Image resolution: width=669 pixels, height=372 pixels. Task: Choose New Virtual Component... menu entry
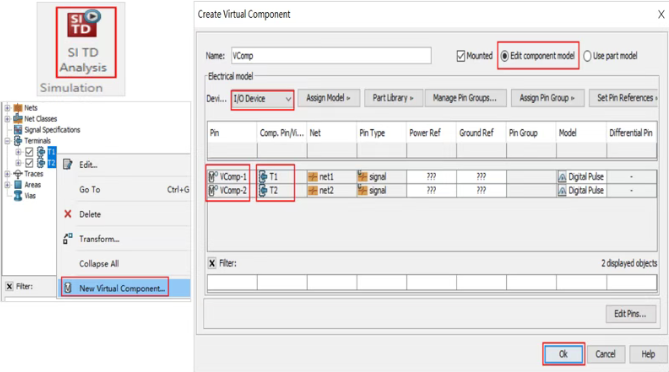pyautogui.click(x=122, y=288)
